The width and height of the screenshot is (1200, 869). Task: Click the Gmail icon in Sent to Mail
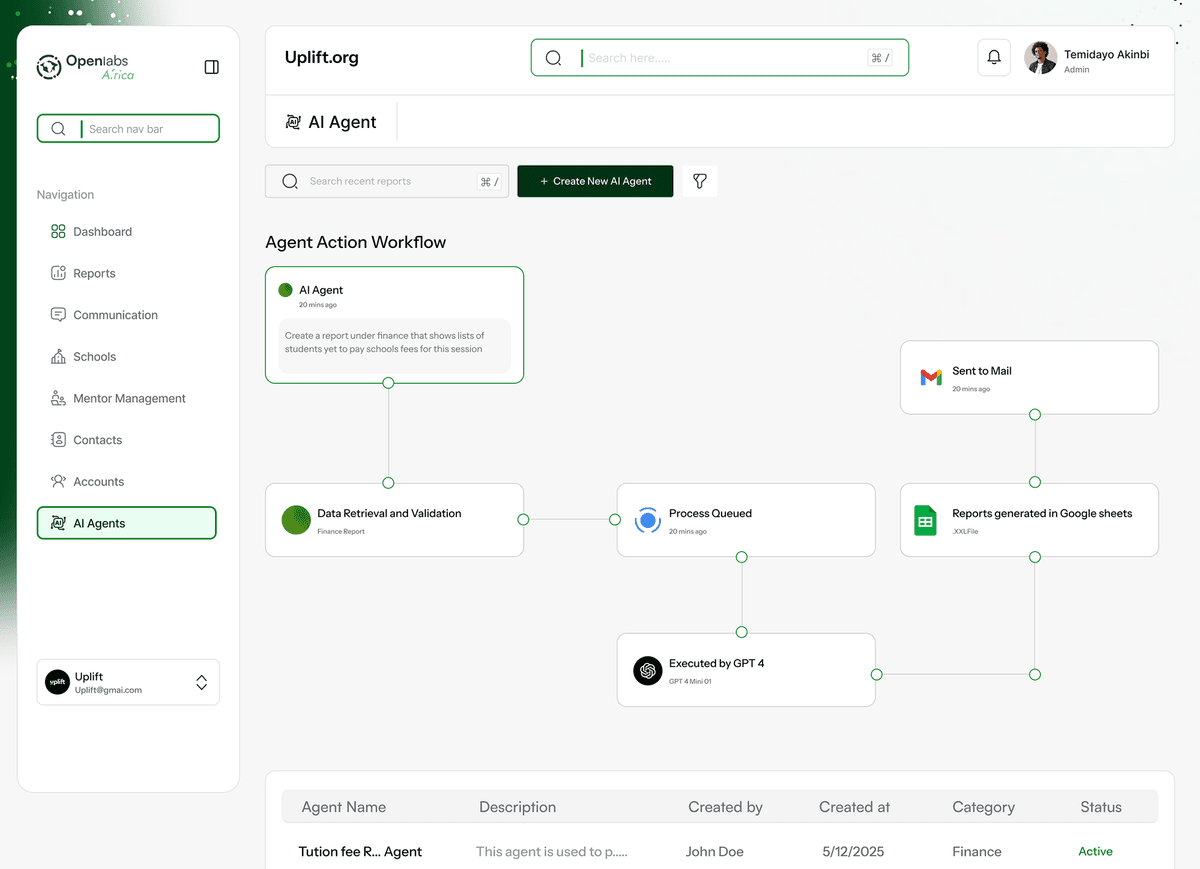click(930, 377)
